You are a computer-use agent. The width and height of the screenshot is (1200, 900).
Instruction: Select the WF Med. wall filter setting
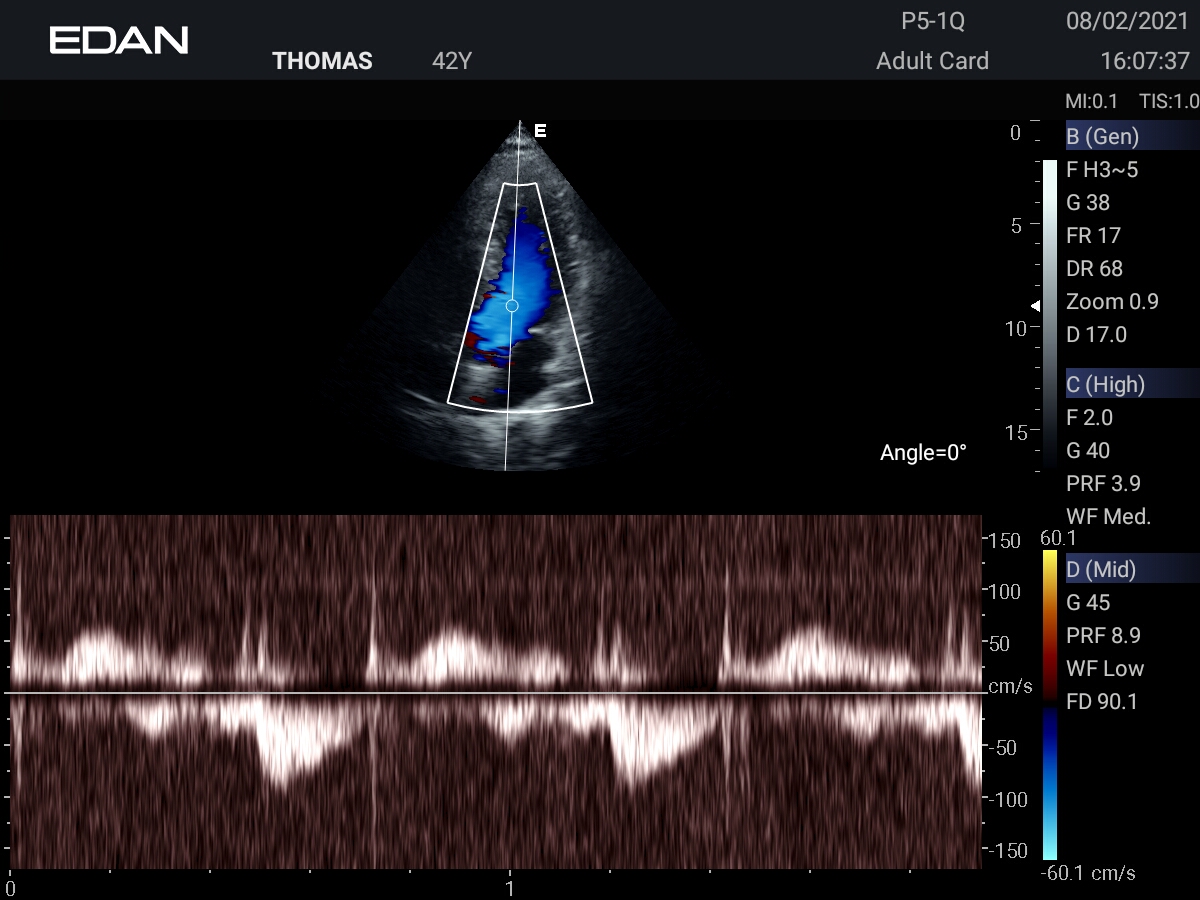click(1108, 516)
